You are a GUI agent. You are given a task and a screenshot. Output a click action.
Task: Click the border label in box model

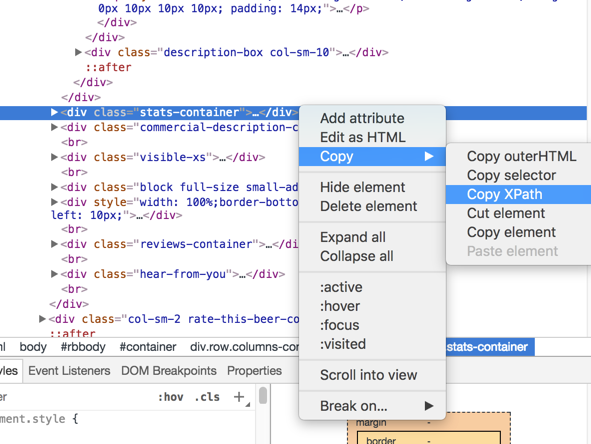pyautogui.click(x=381, y=440)
